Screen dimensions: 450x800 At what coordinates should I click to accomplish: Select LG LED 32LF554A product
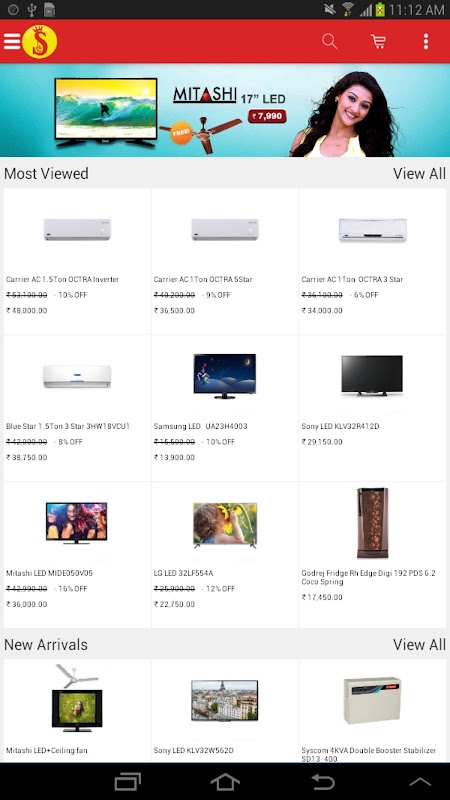pyautogui.click(x=225, y=555)
